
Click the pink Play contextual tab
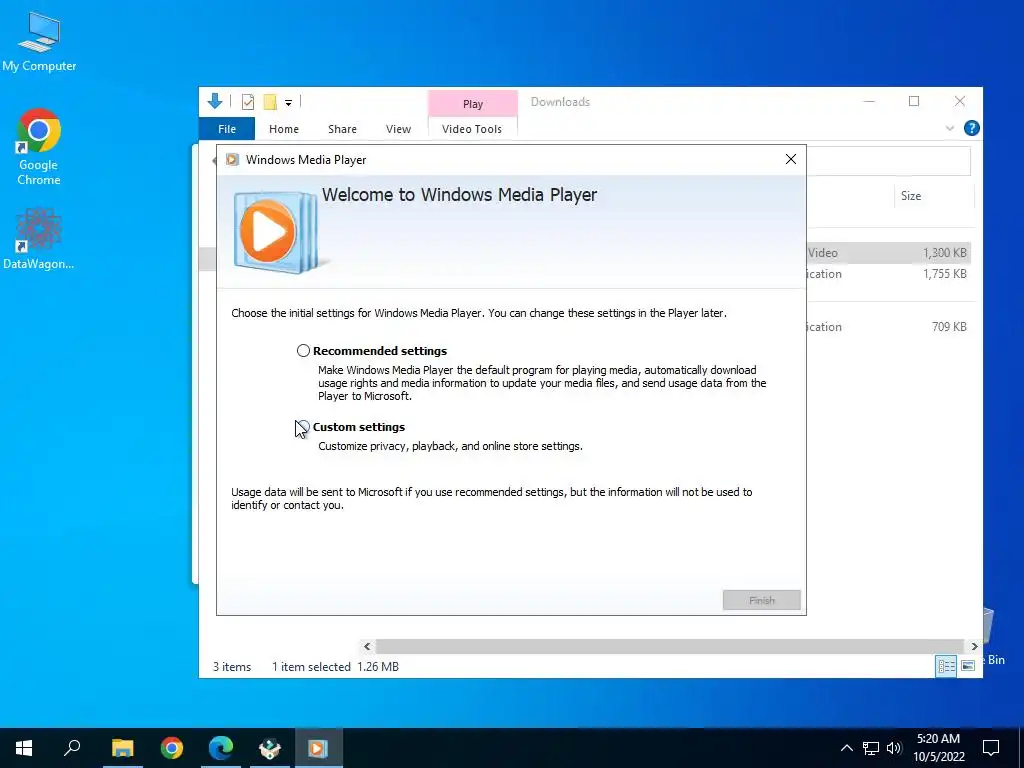473,104
